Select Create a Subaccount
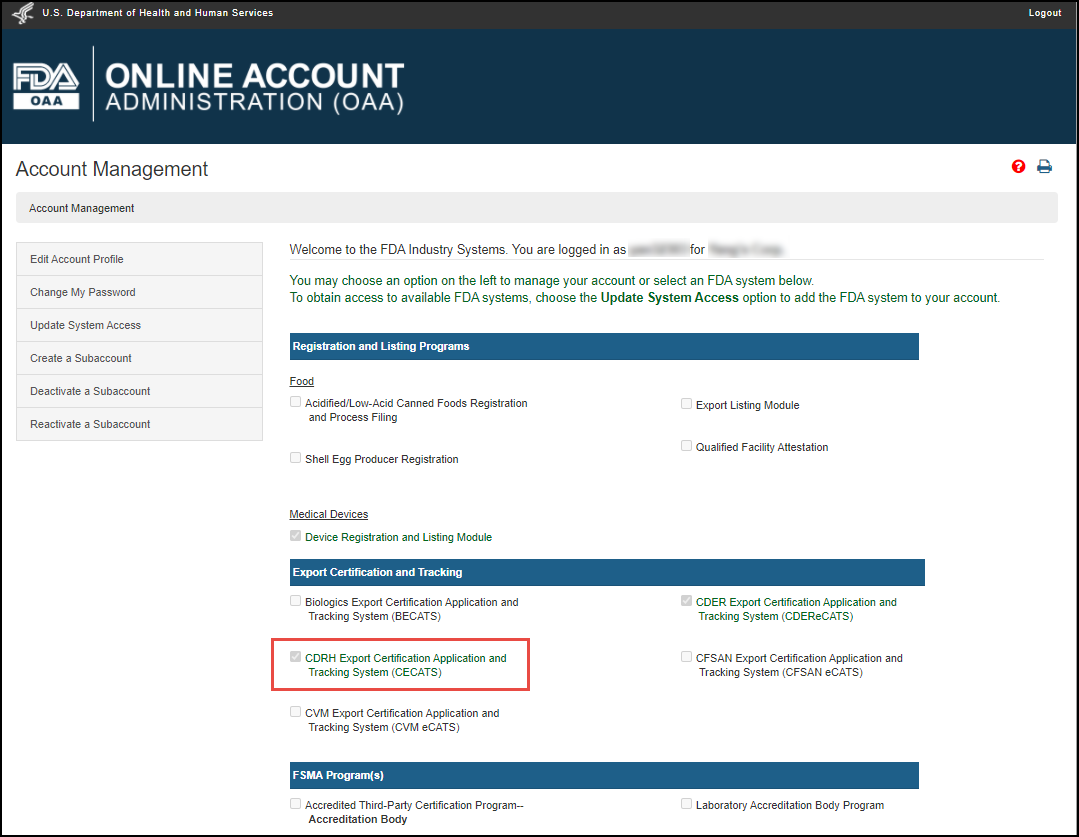The image size is (1079, 837). tap(75, 357)
